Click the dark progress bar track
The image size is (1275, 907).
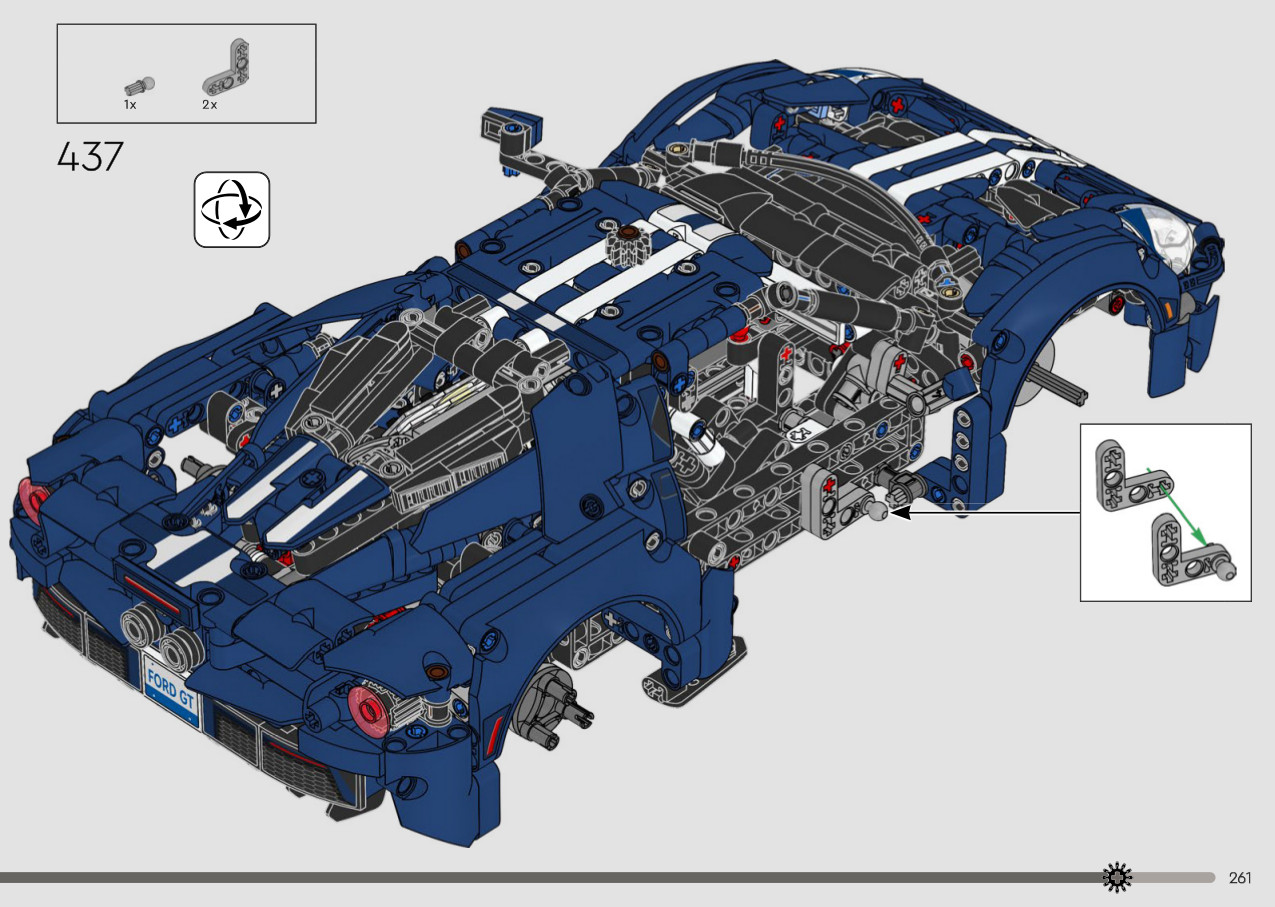click(x=550, y=878)
